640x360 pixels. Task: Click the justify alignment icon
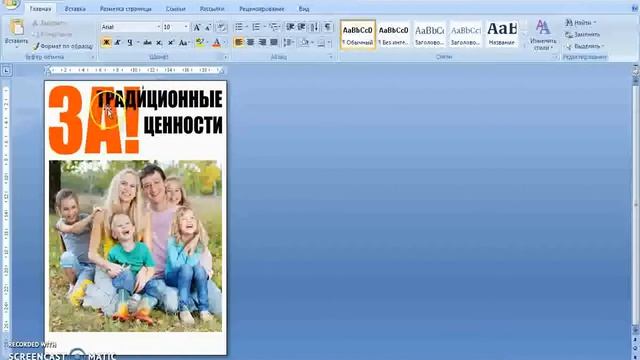pyautogui.click(x=274, y=42)
